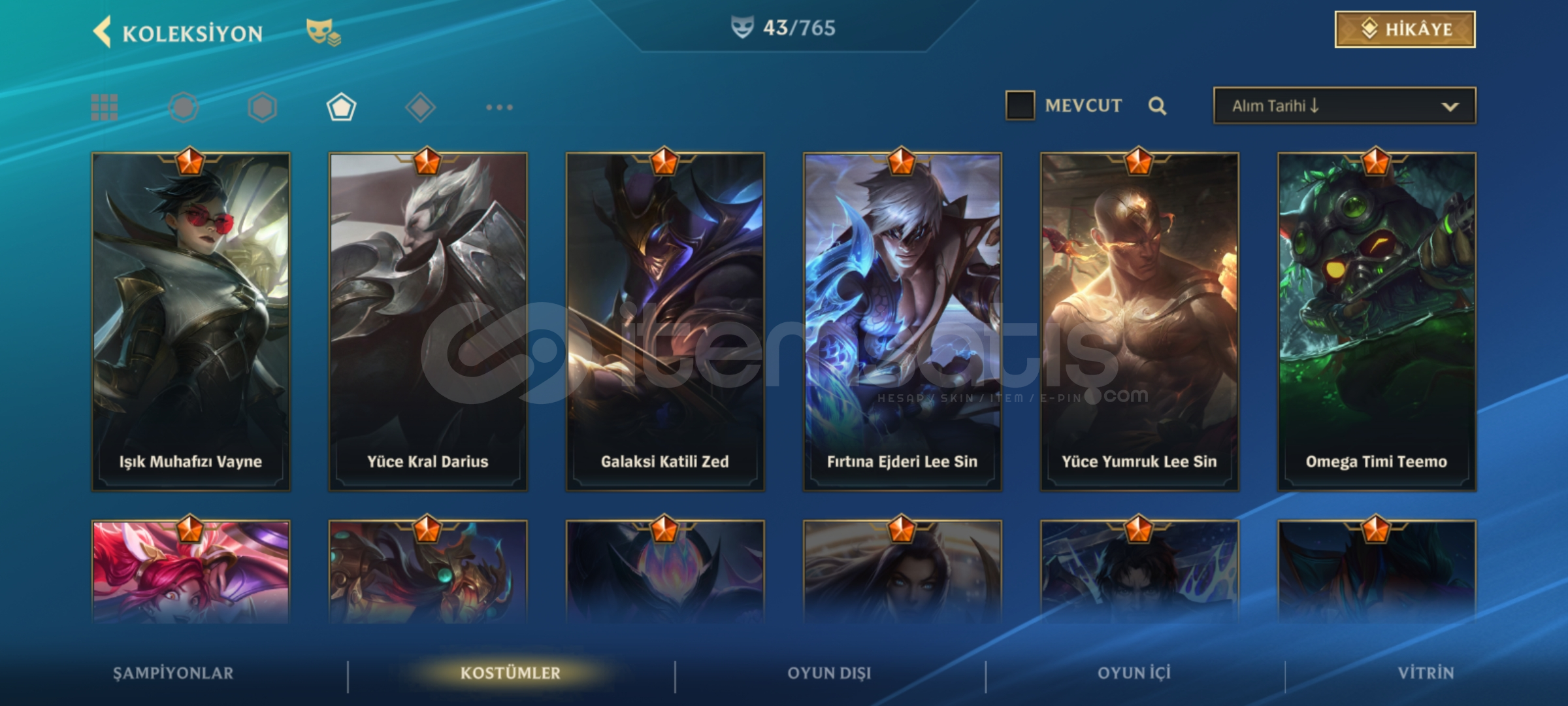This screenshot has width=1568, height=706.
Task: Select the diamond rarity filter icon
Action: pyautogui.click(x=420, y=107)
